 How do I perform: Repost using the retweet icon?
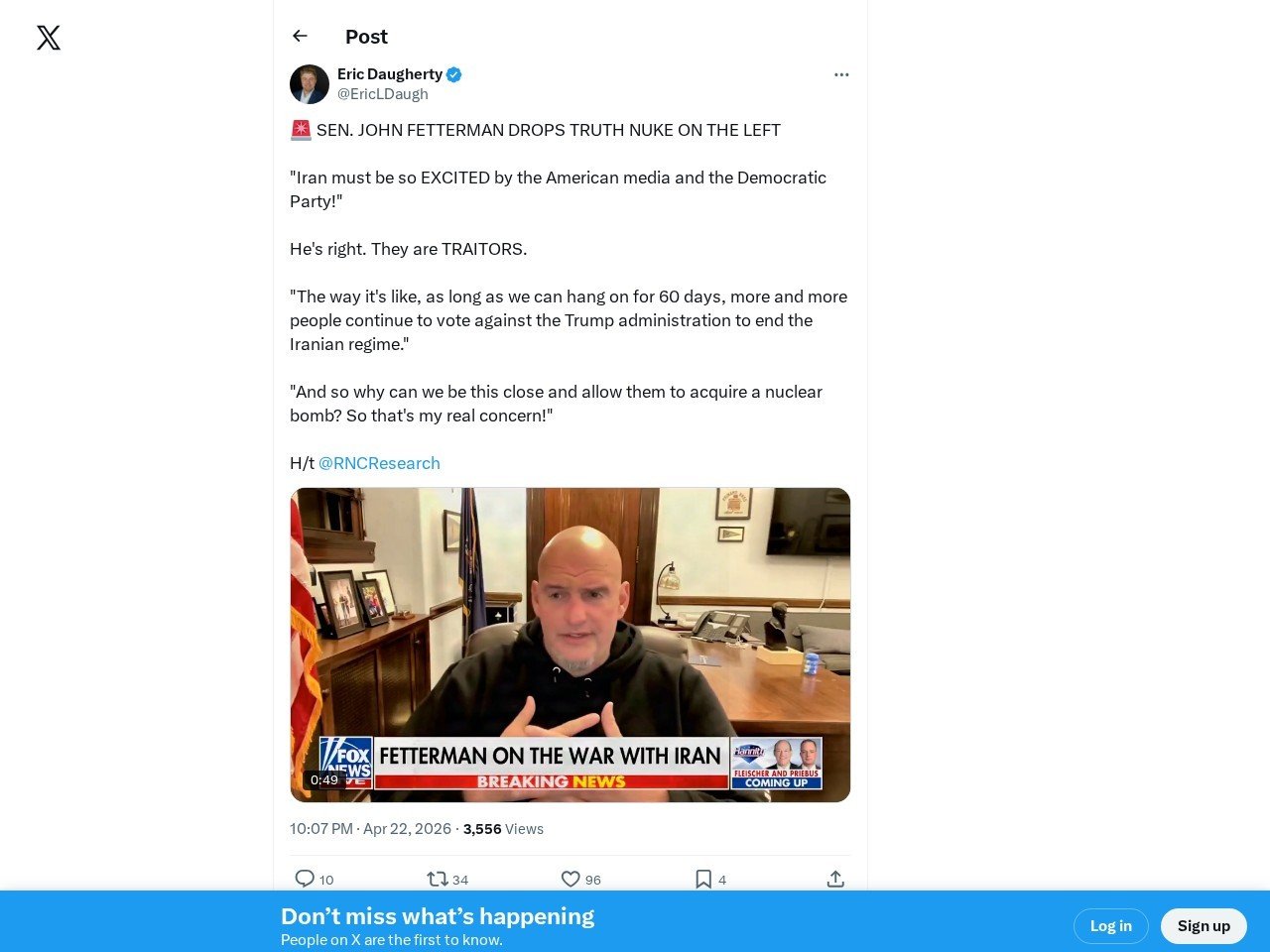click(437, 879)
